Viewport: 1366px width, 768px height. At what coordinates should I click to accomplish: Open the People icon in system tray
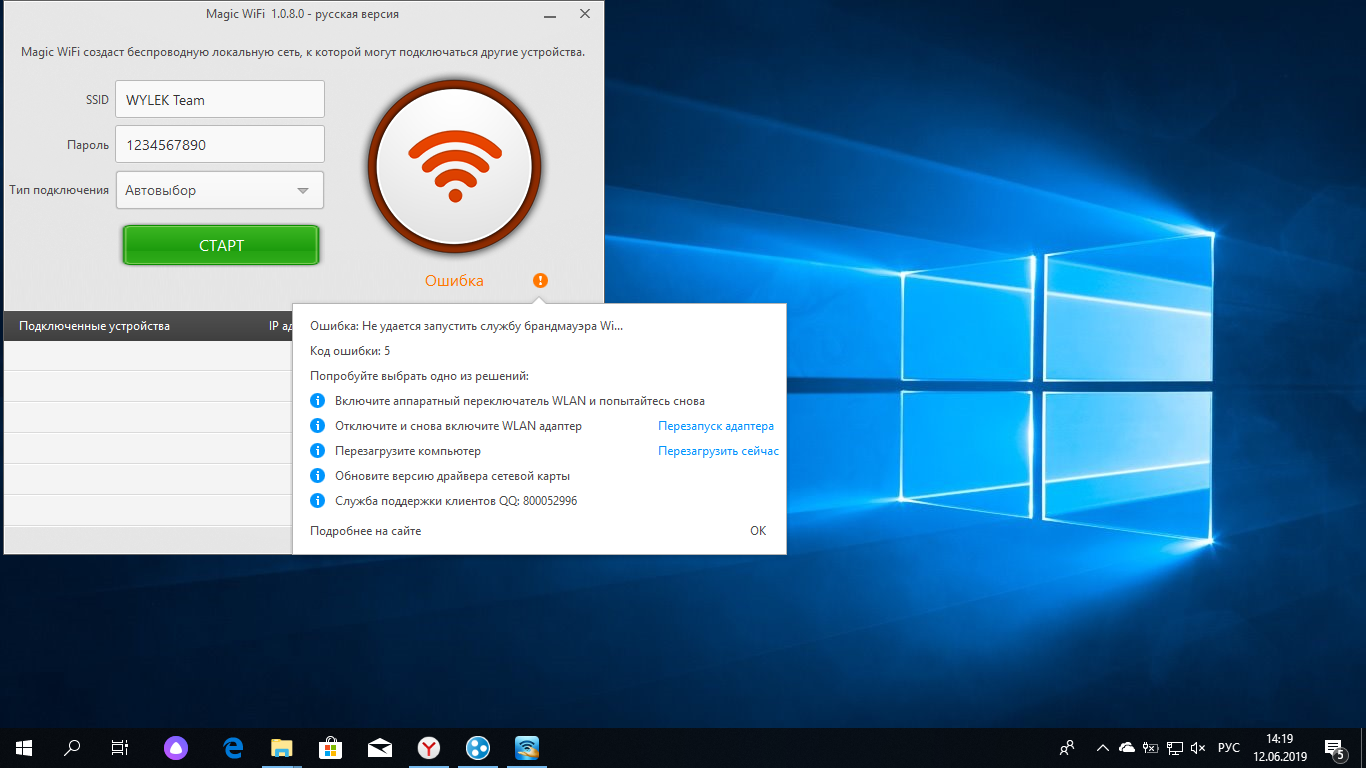[x=1067, y=747]
